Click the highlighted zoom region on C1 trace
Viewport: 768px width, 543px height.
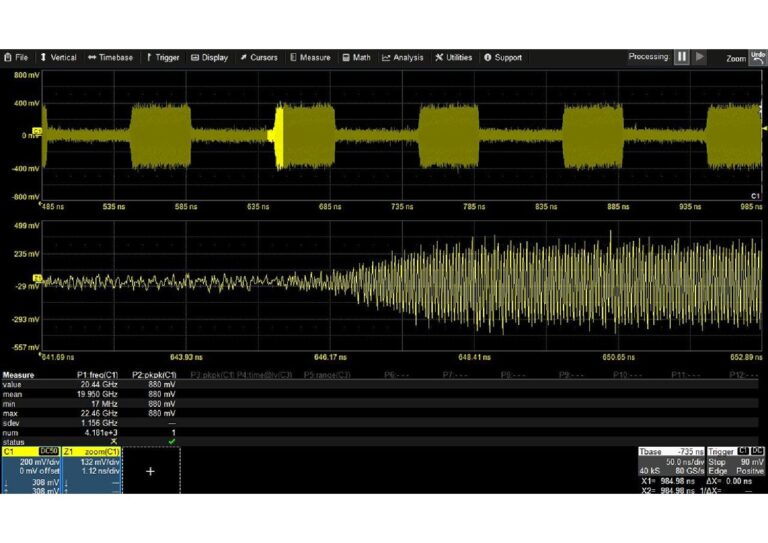pyautogui.click(x=279, y=136)
